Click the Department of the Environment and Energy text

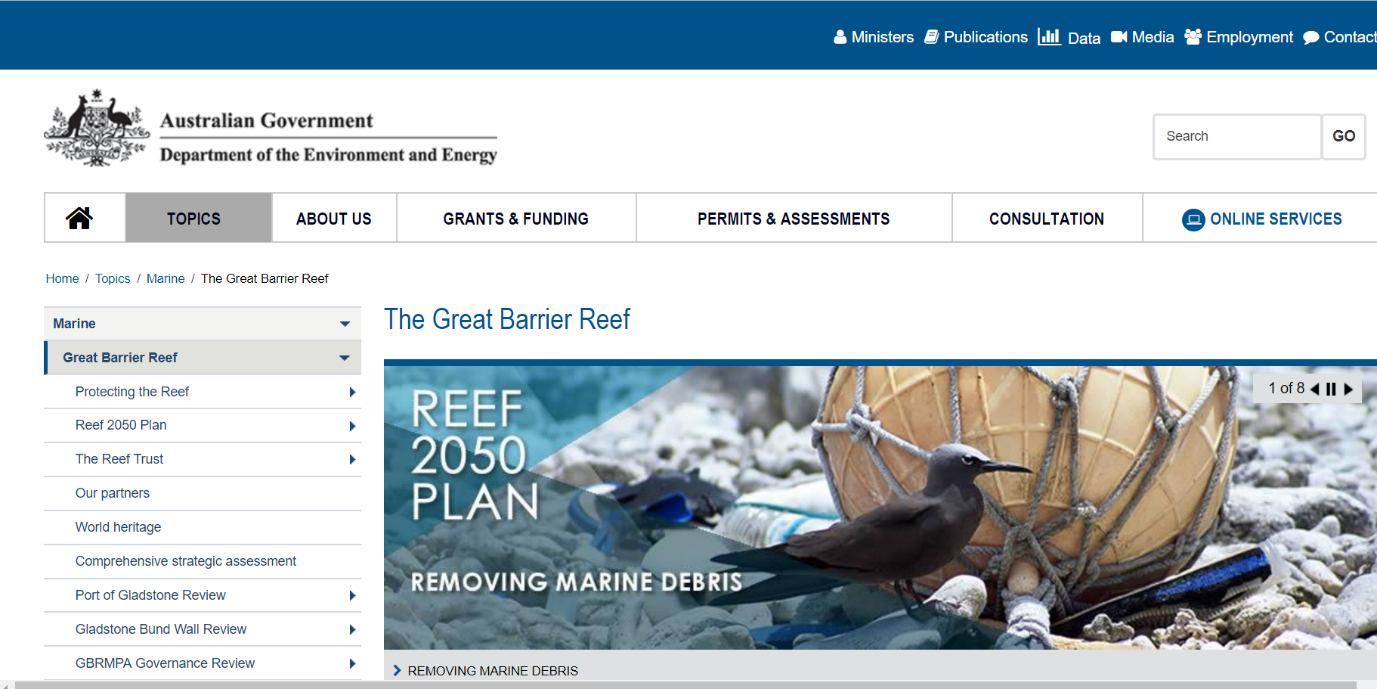click(x=328, y=155)
